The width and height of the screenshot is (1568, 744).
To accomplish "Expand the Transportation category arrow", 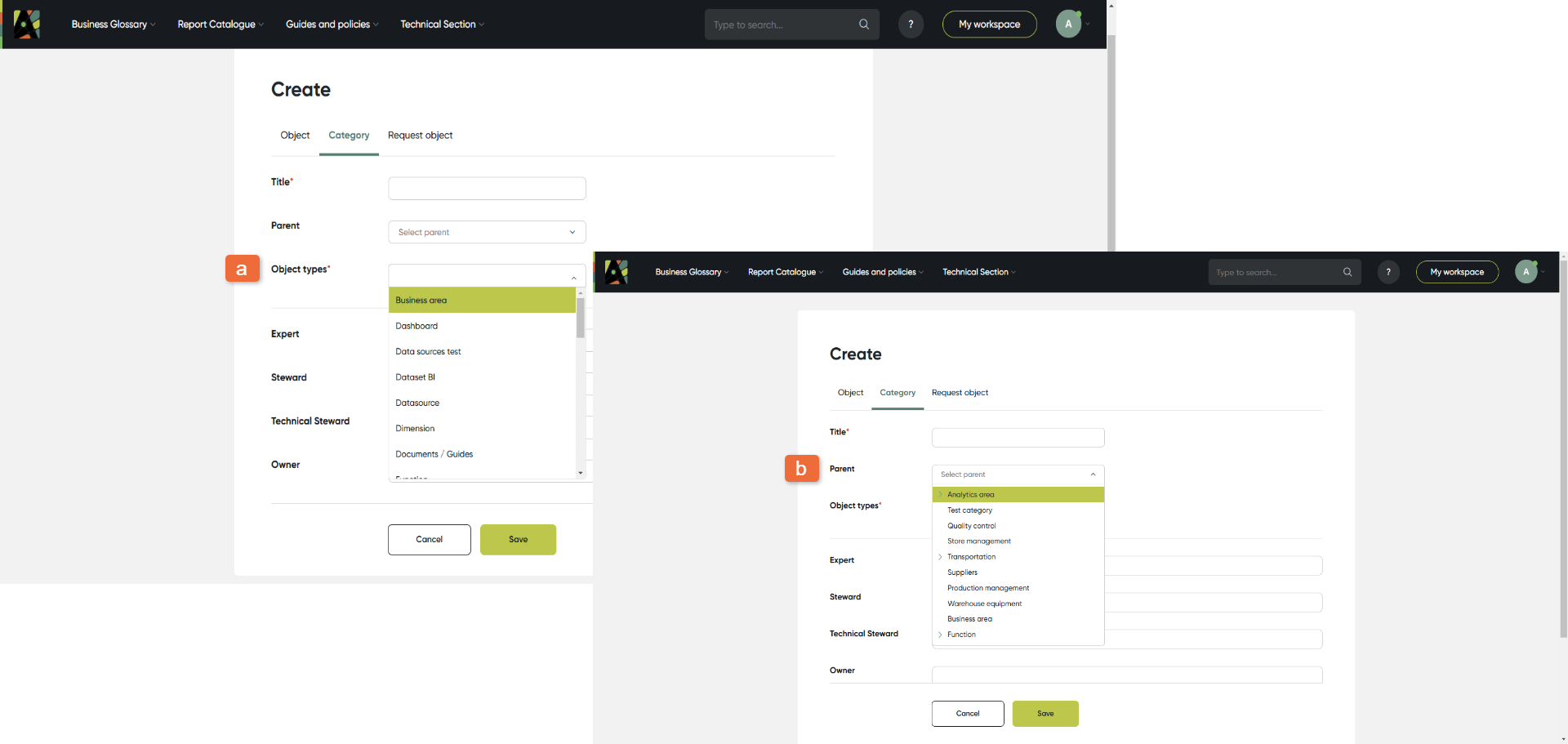I will 940,557.
